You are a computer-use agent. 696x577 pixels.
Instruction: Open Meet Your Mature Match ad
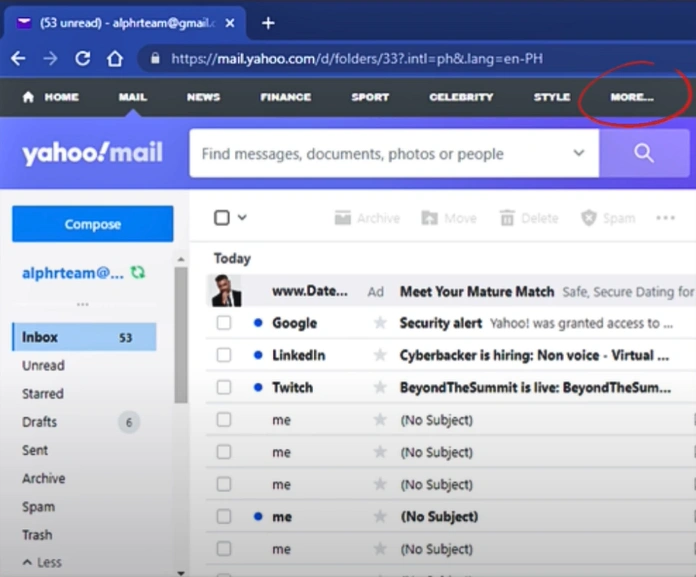point(477,292)
